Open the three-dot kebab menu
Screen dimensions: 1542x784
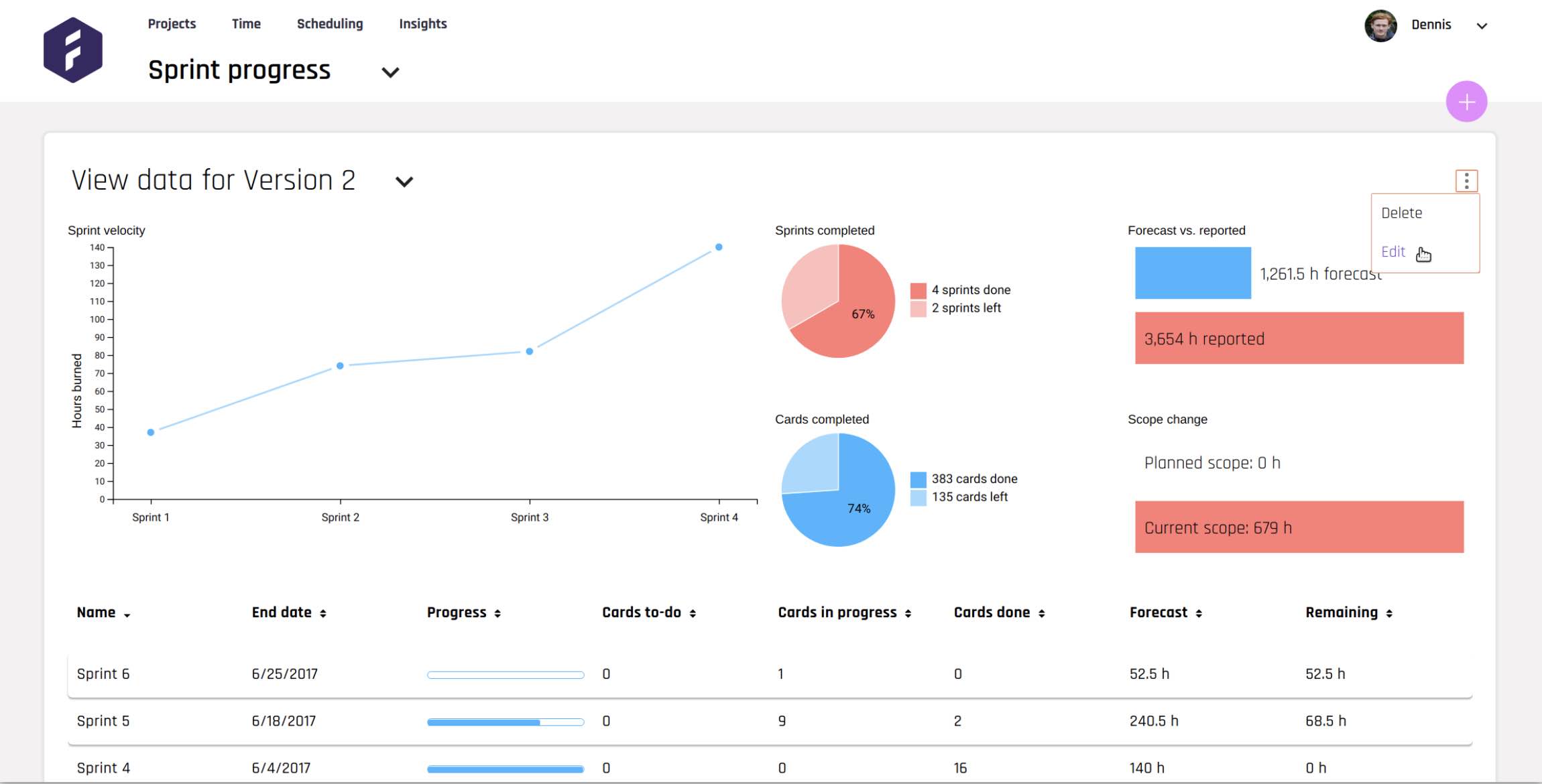click(1466, 180)
